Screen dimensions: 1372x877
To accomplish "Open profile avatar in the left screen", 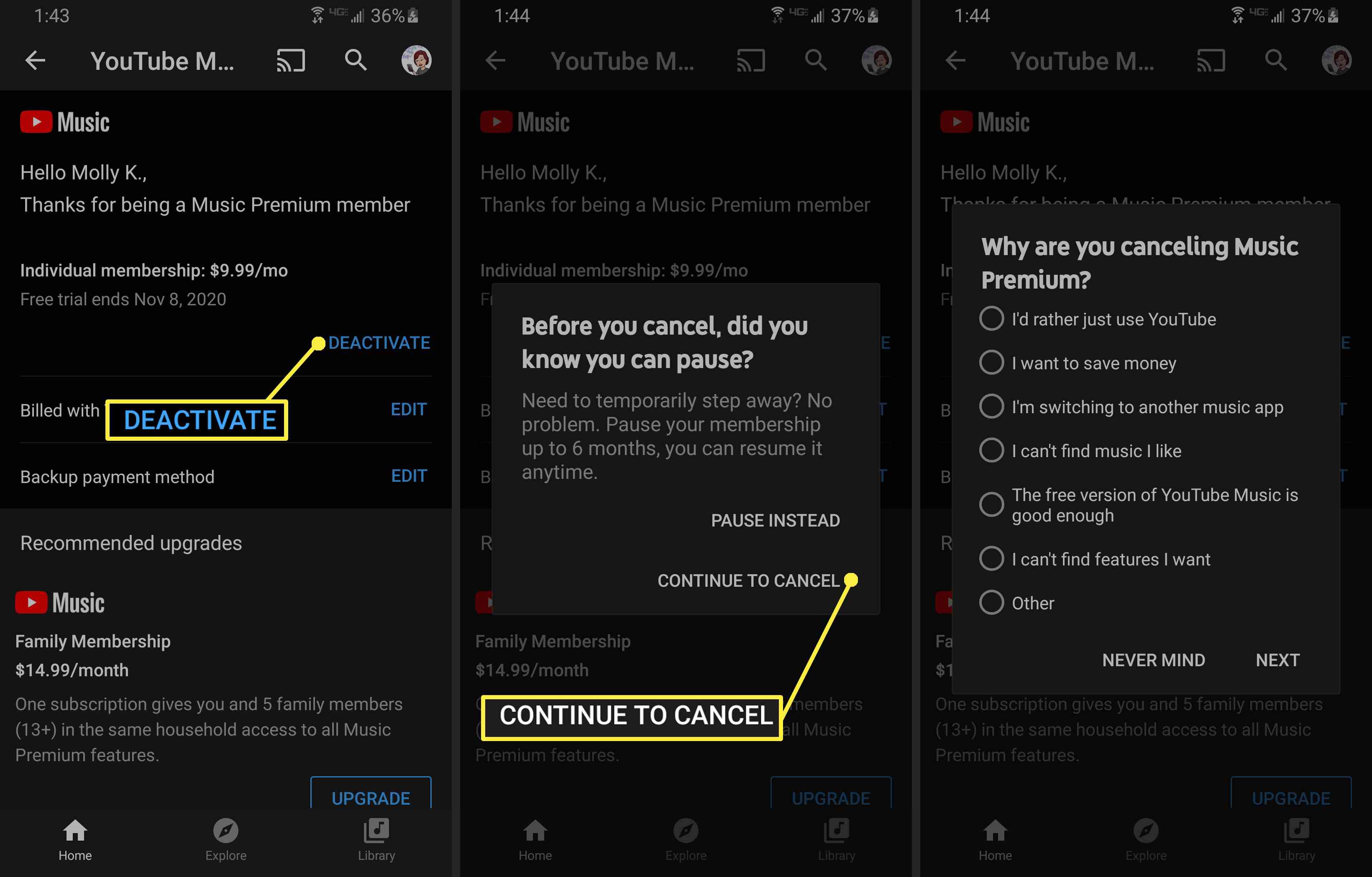I will (x=417, y=60).
